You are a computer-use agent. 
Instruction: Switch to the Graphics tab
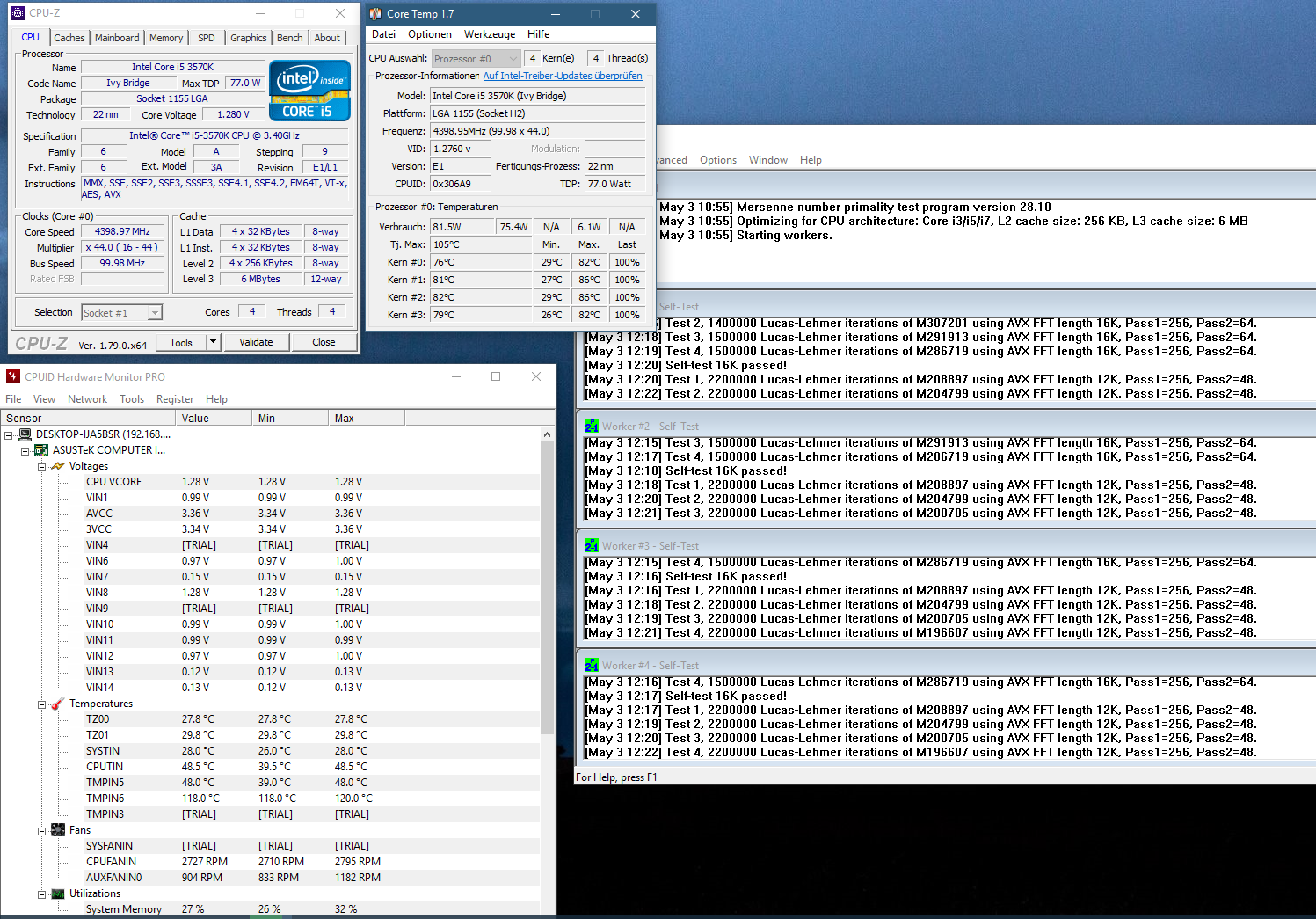tap(249, 38)
